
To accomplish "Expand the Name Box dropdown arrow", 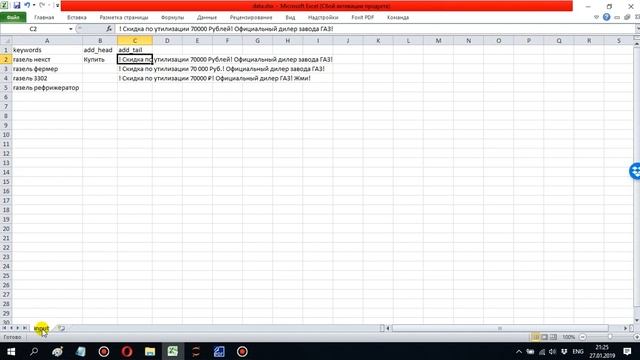I will (70, 29).
